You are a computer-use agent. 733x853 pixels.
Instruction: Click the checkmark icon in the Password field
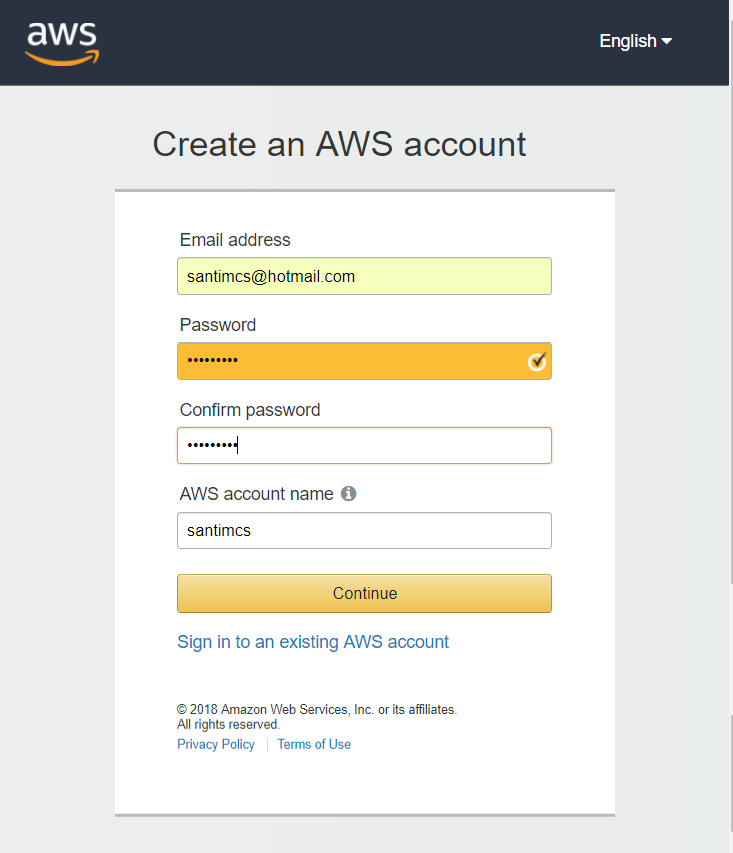[537, 361]
